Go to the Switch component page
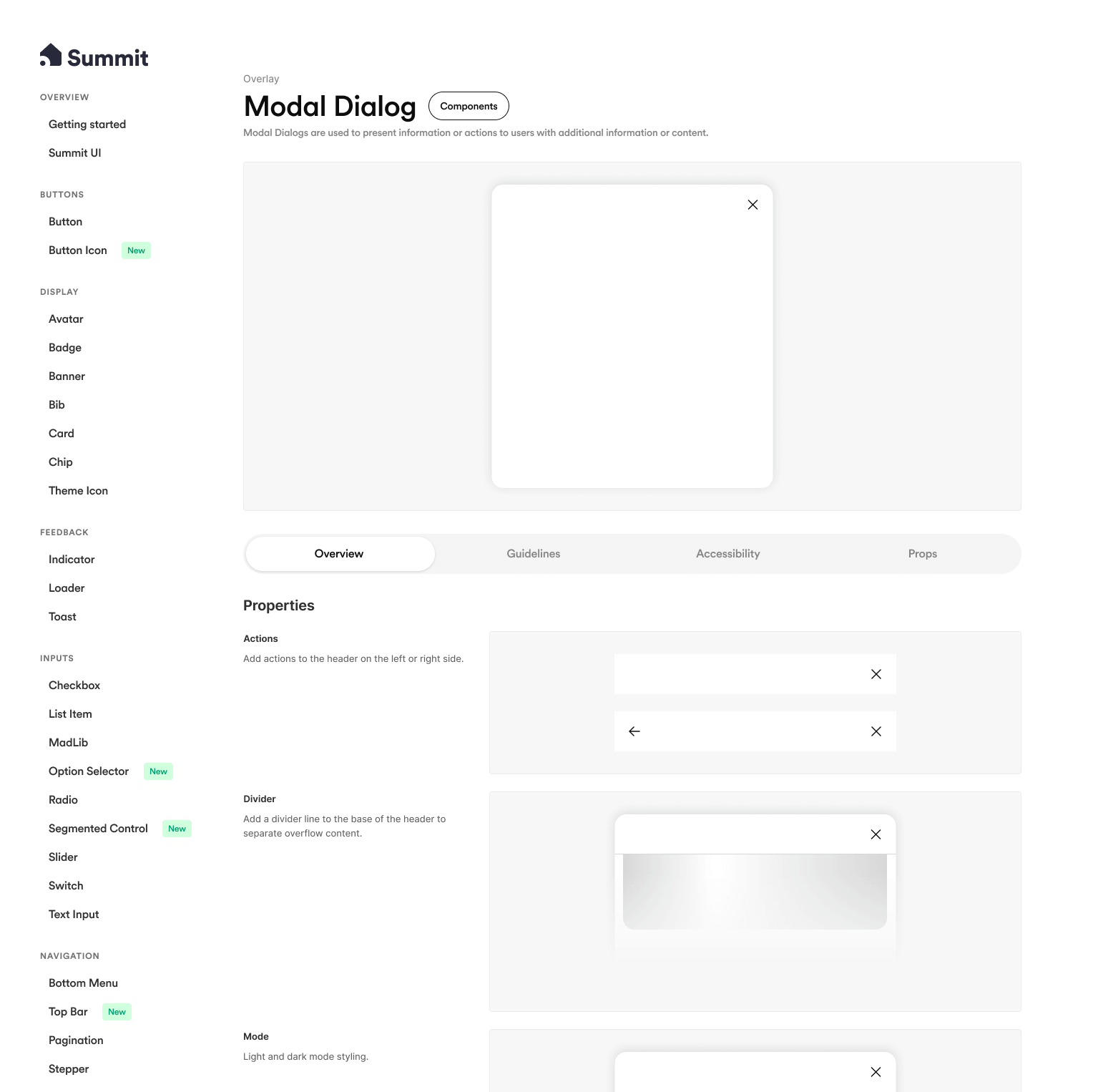This screenshot has height=1092, width=1093. point(66,886)
